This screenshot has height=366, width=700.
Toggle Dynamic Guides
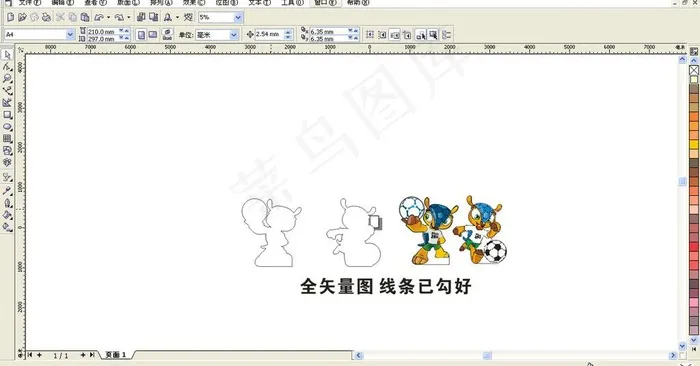407,34
